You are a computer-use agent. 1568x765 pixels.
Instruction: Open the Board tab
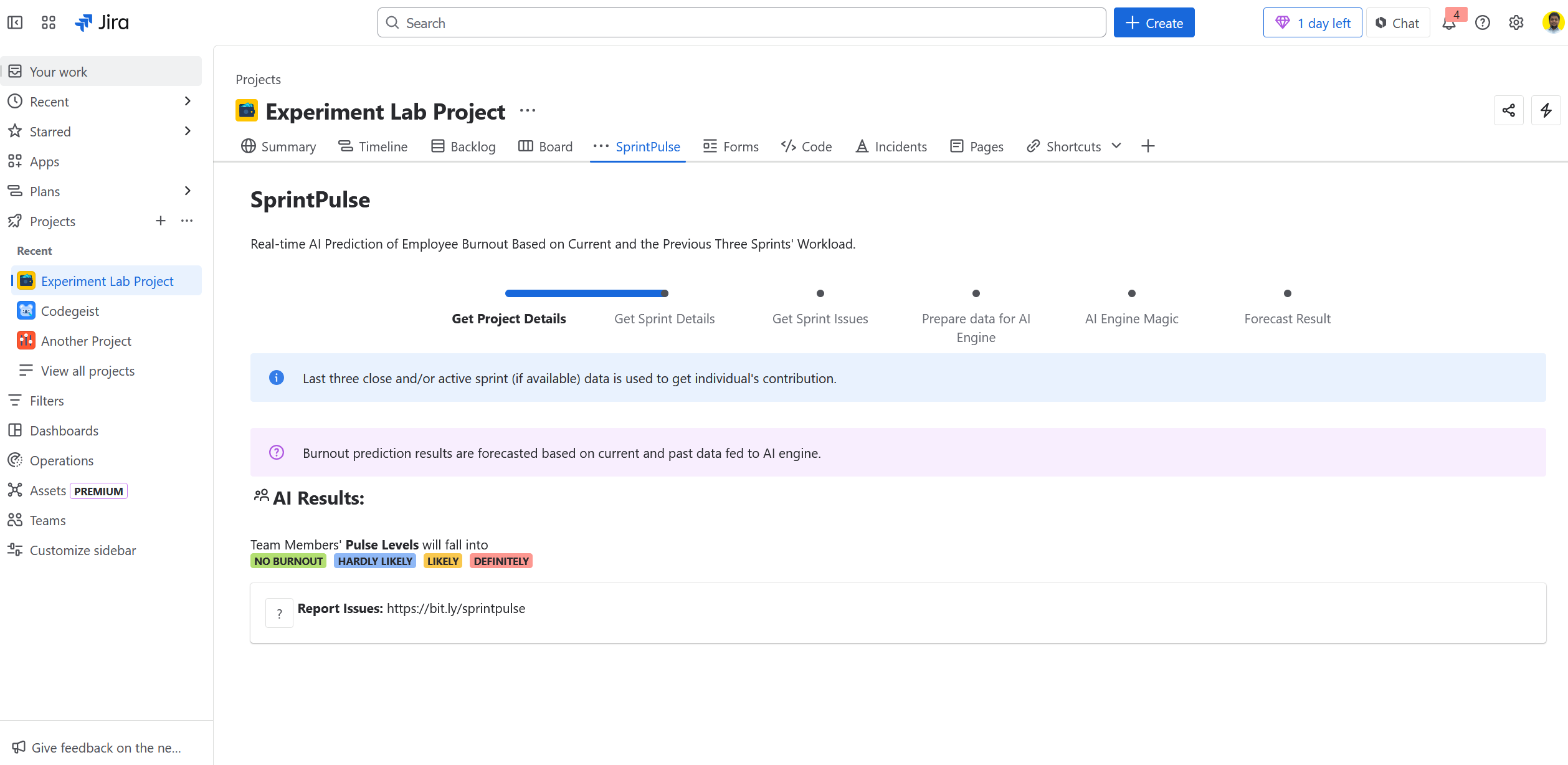(x=546, y=146)
